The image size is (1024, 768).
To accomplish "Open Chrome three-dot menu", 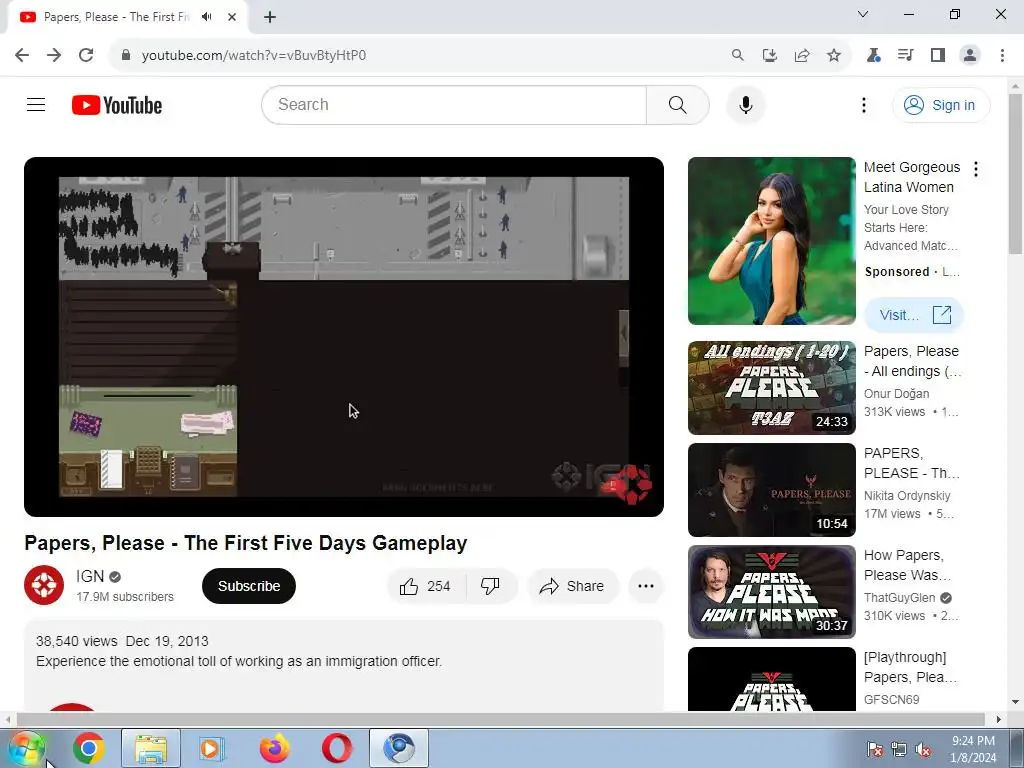I will coord(1002,55).
